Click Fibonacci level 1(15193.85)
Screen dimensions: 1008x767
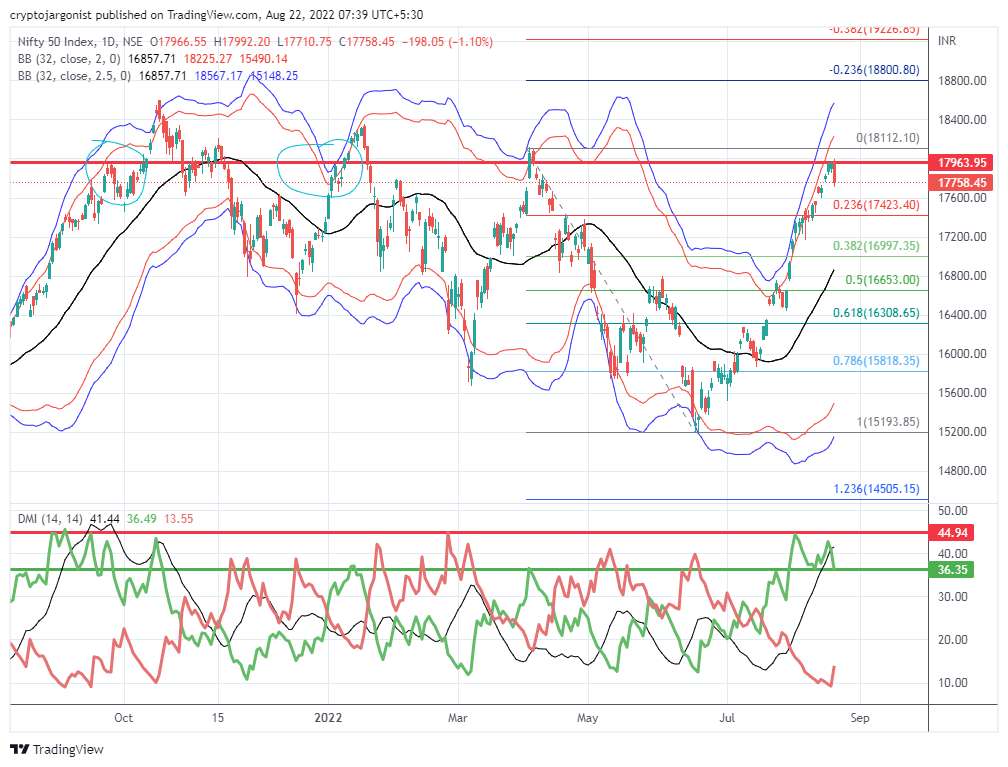pos(888,422)
